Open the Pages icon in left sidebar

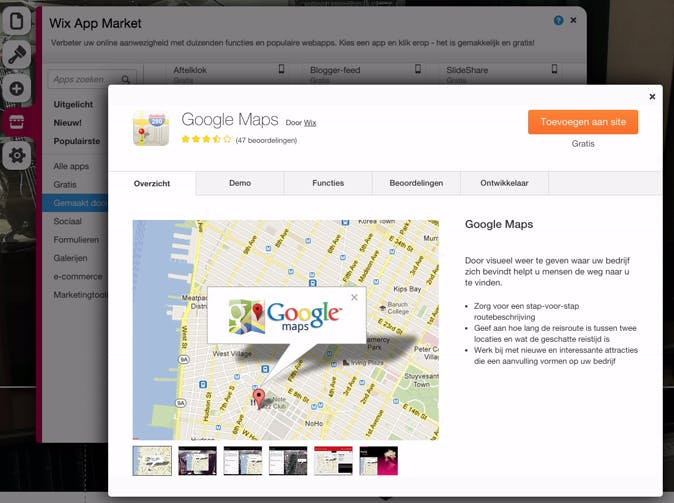[16, 21]
